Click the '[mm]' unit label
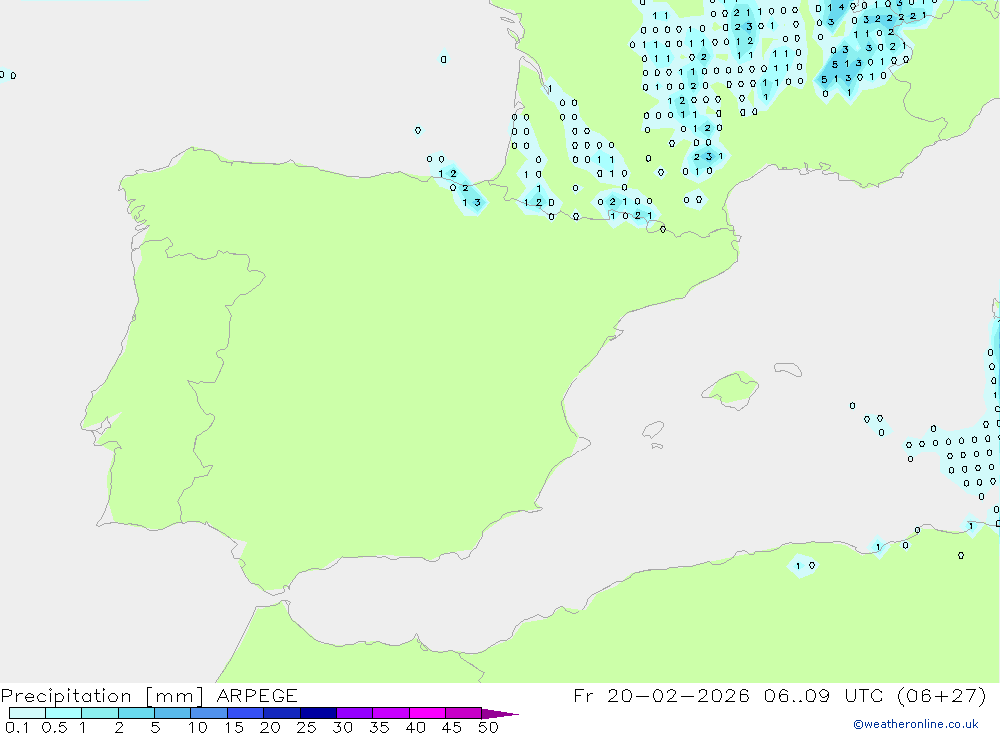1000x733 pixels. pos(175,696)
